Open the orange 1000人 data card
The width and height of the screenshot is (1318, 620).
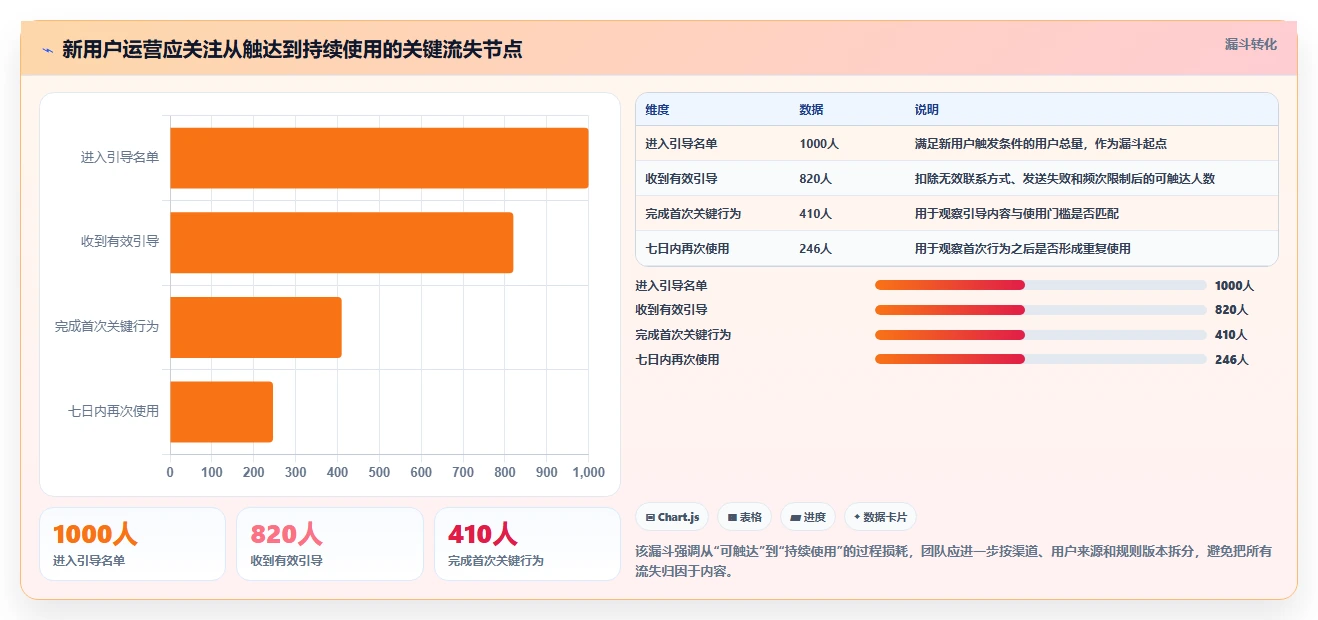coord(132,544)
